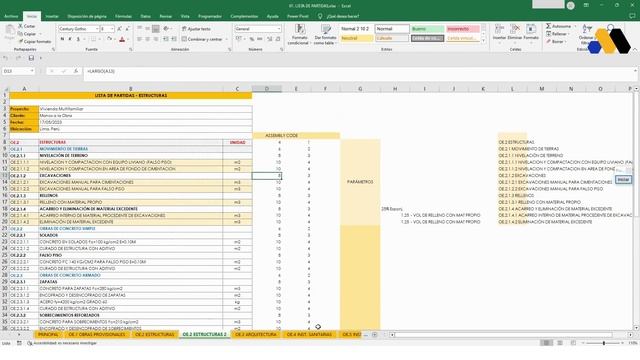Open the Fórmulas ribbon tab
This screenshot has width=640, height=360.
click(123, 16)
